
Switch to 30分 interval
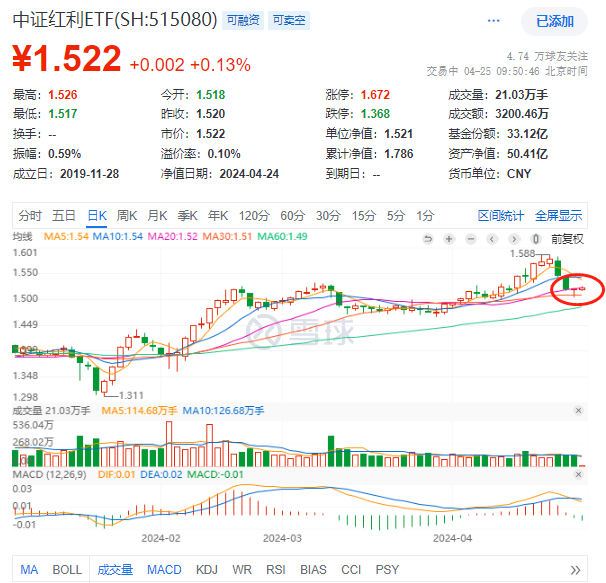(328, 215)
